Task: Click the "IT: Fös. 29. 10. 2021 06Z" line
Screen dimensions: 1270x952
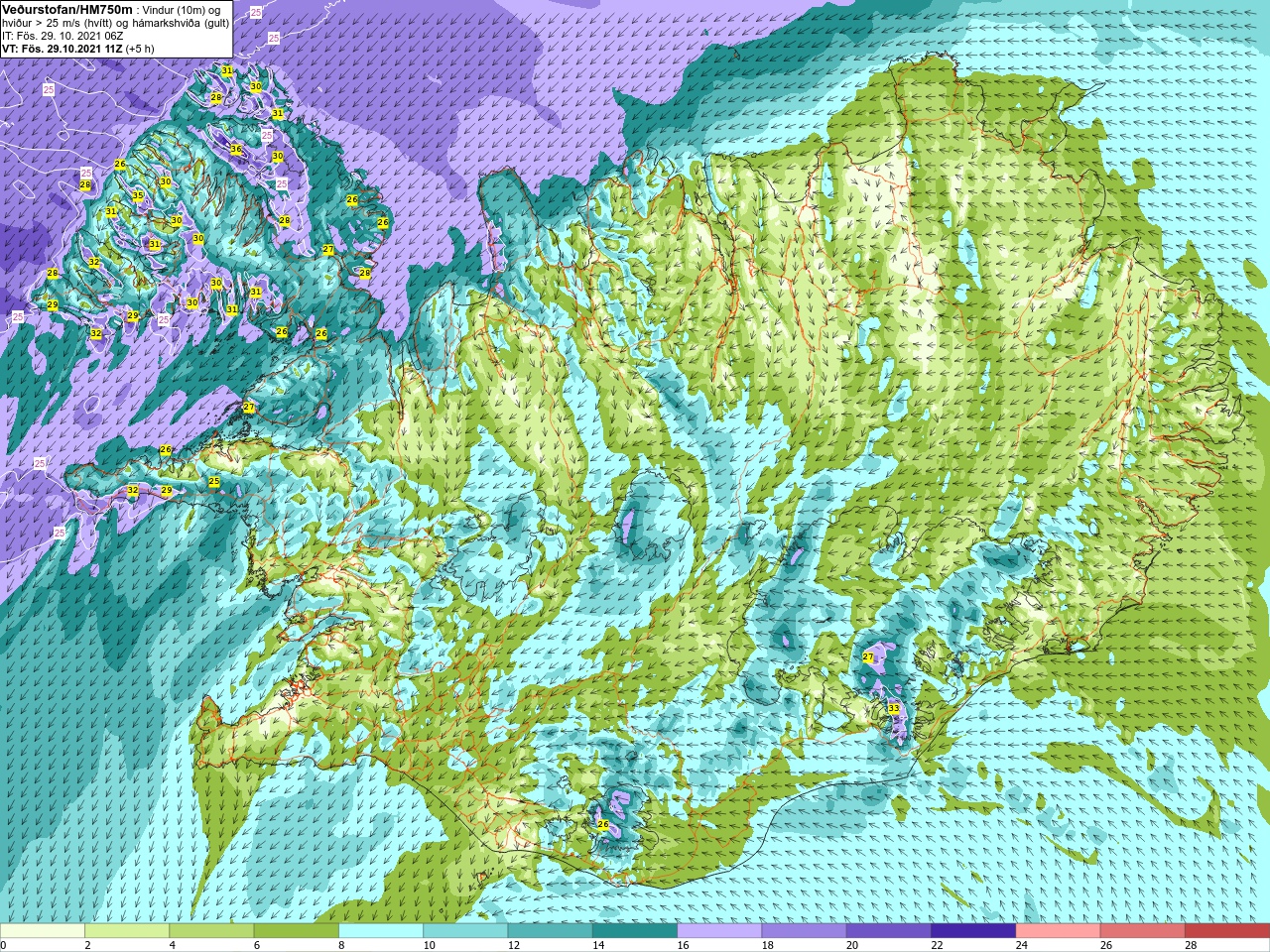Action: click(63, 35)
